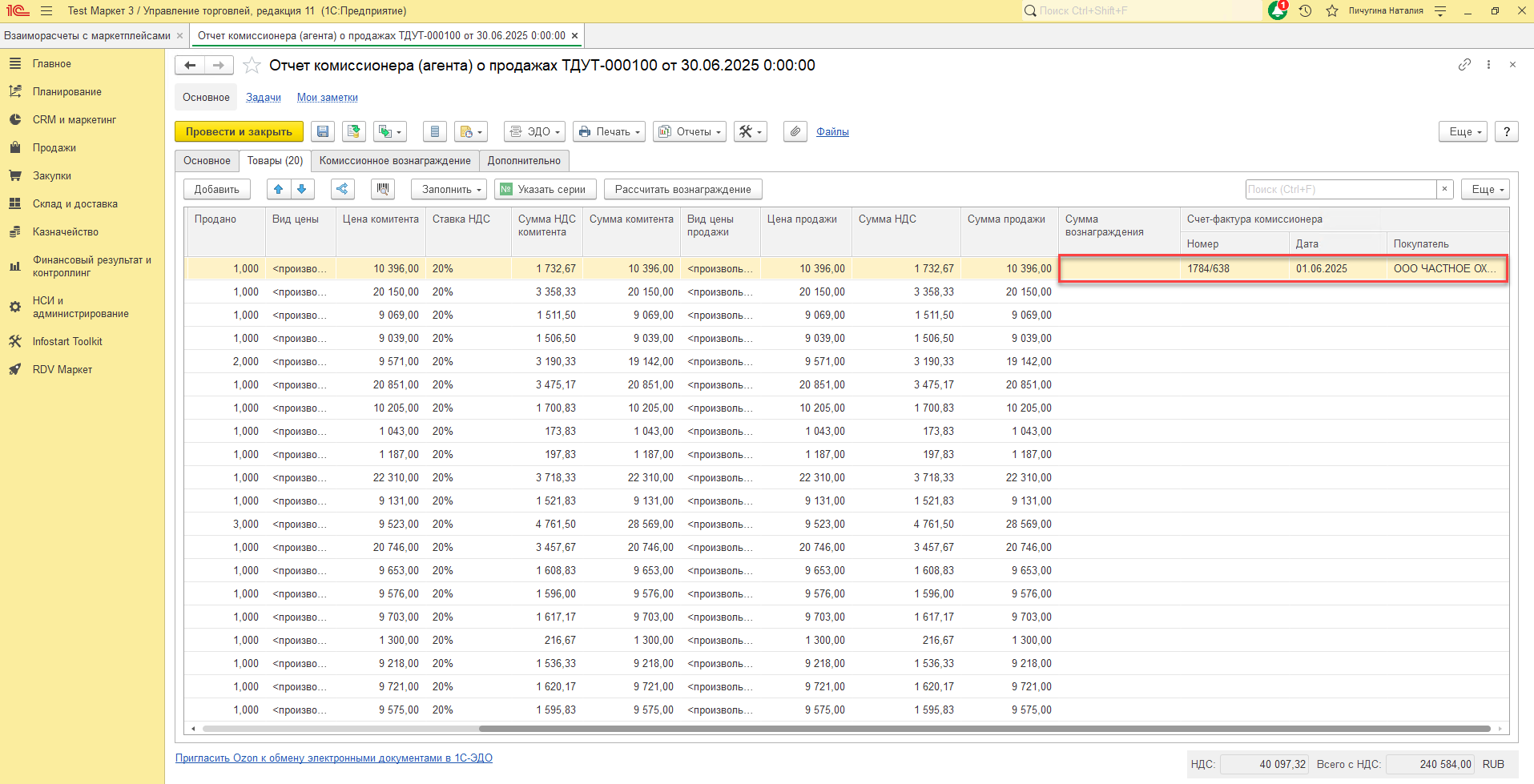Click the notifications bell icon
This screenshot has width=1534, height=784.
tap(1278, 11)
